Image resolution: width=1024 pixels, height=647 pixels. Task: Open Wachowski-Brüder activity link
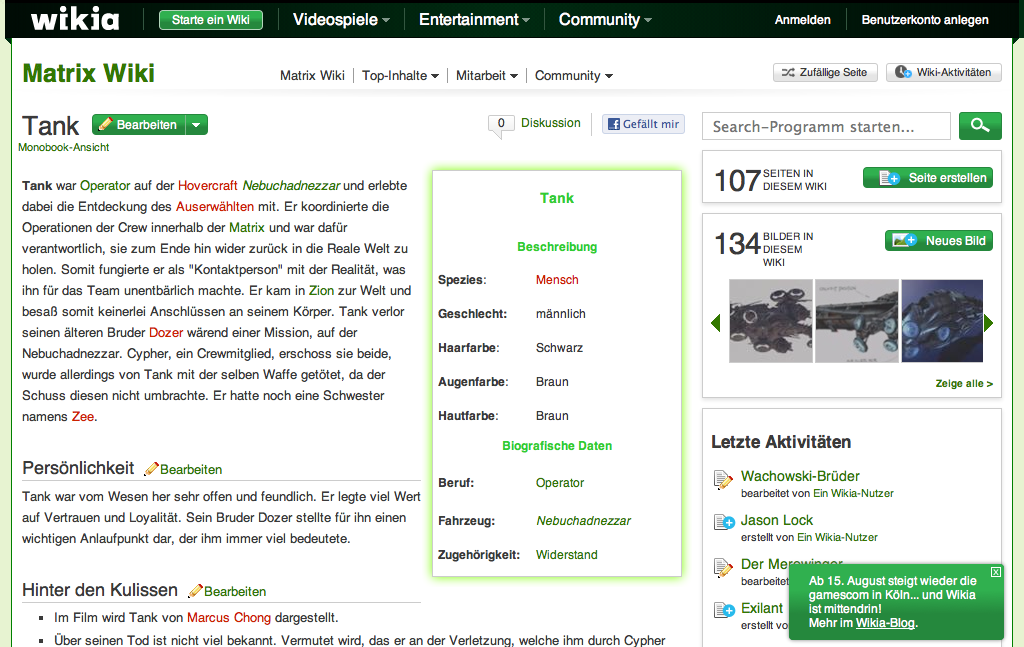[800, 476]
